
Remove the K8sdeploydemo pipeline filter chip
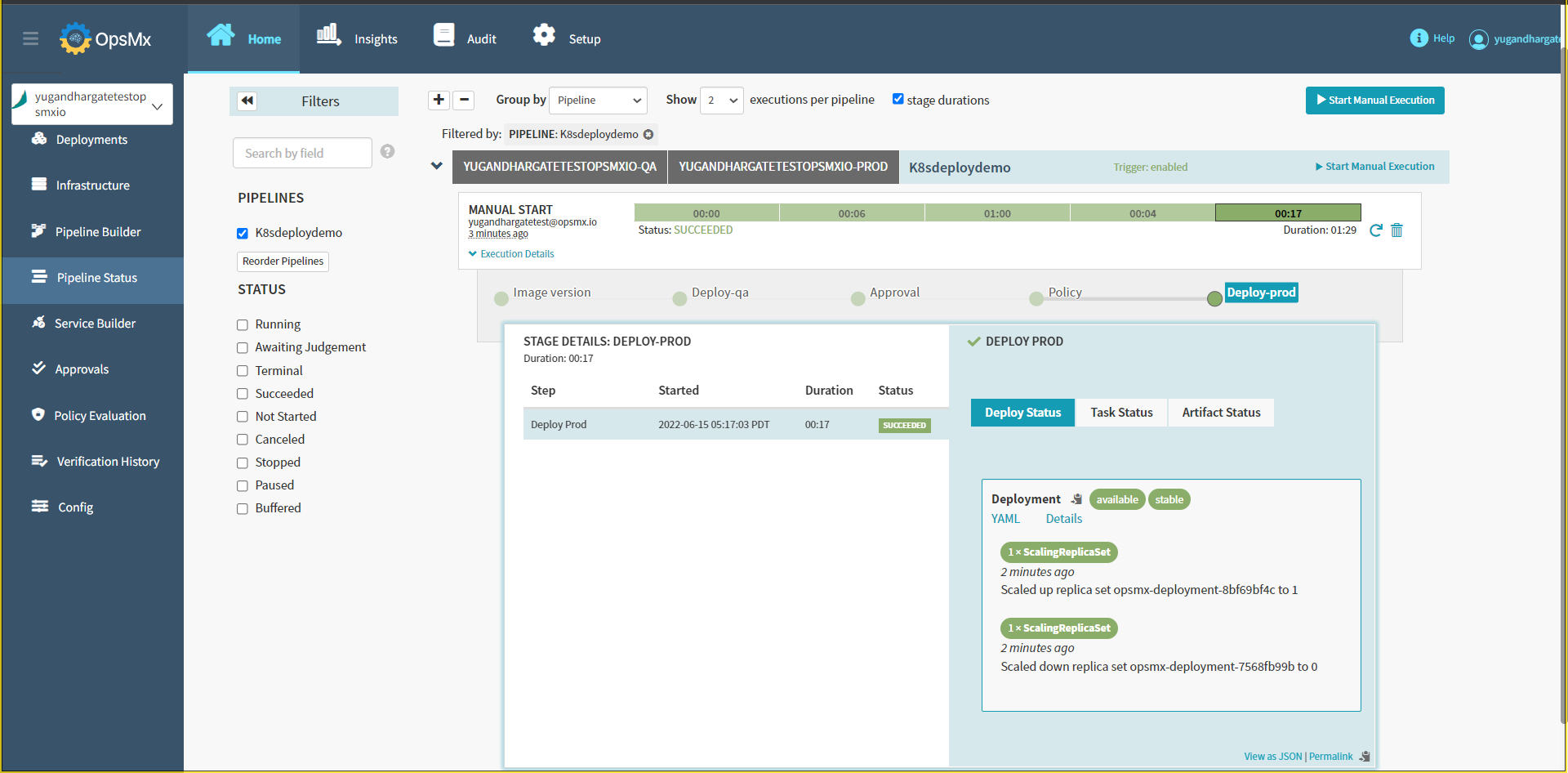(648, 135)
